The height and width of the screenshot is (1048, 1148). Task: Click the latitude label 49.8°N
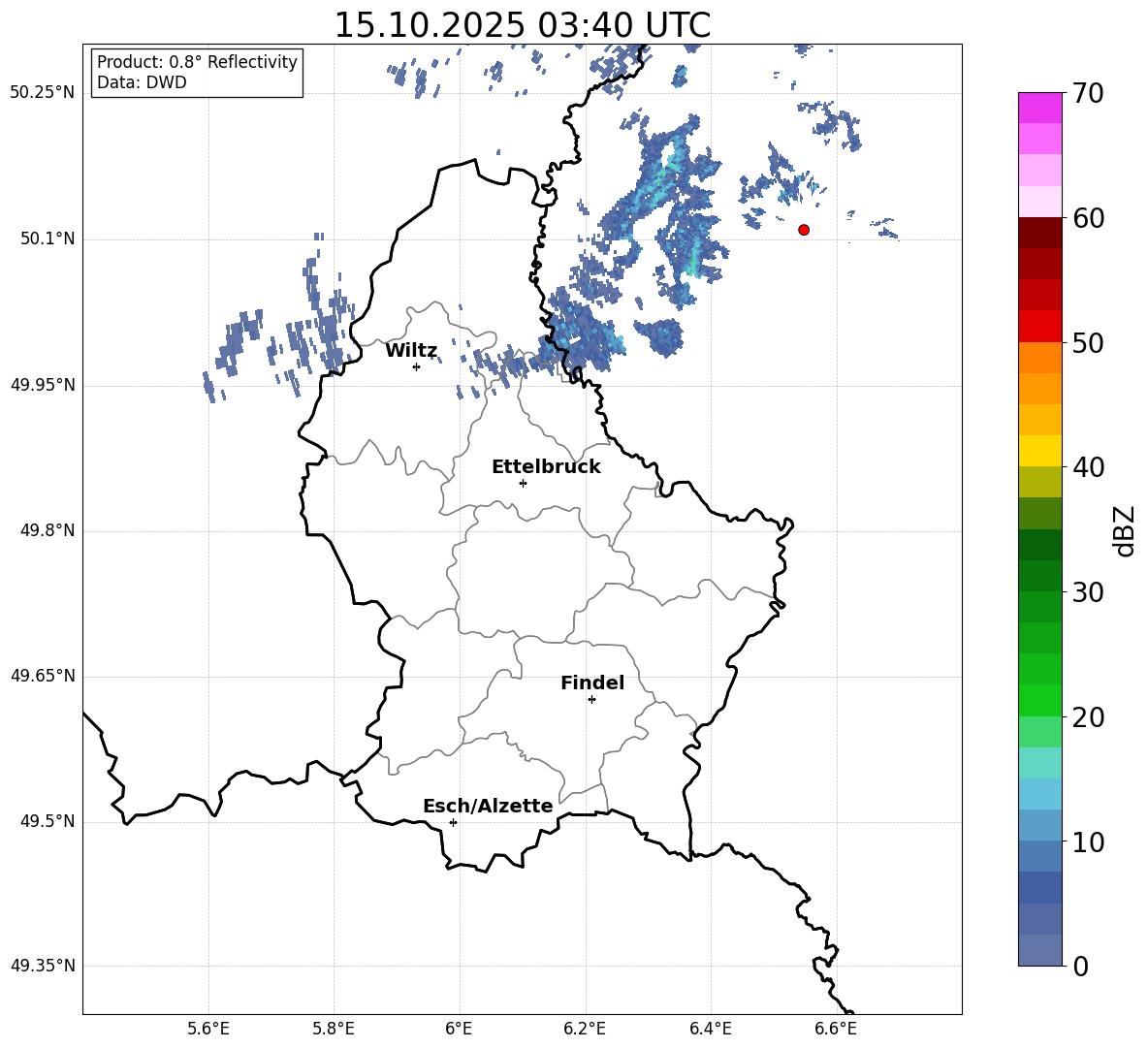[x=48, y=530]
